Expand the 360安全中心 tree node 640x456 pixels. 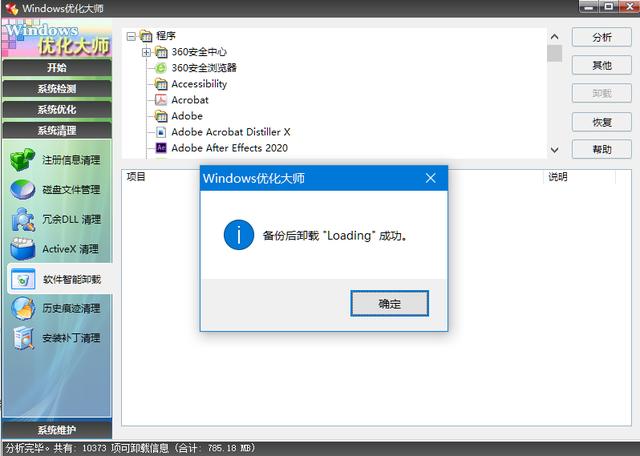click(x=147, y=52)
